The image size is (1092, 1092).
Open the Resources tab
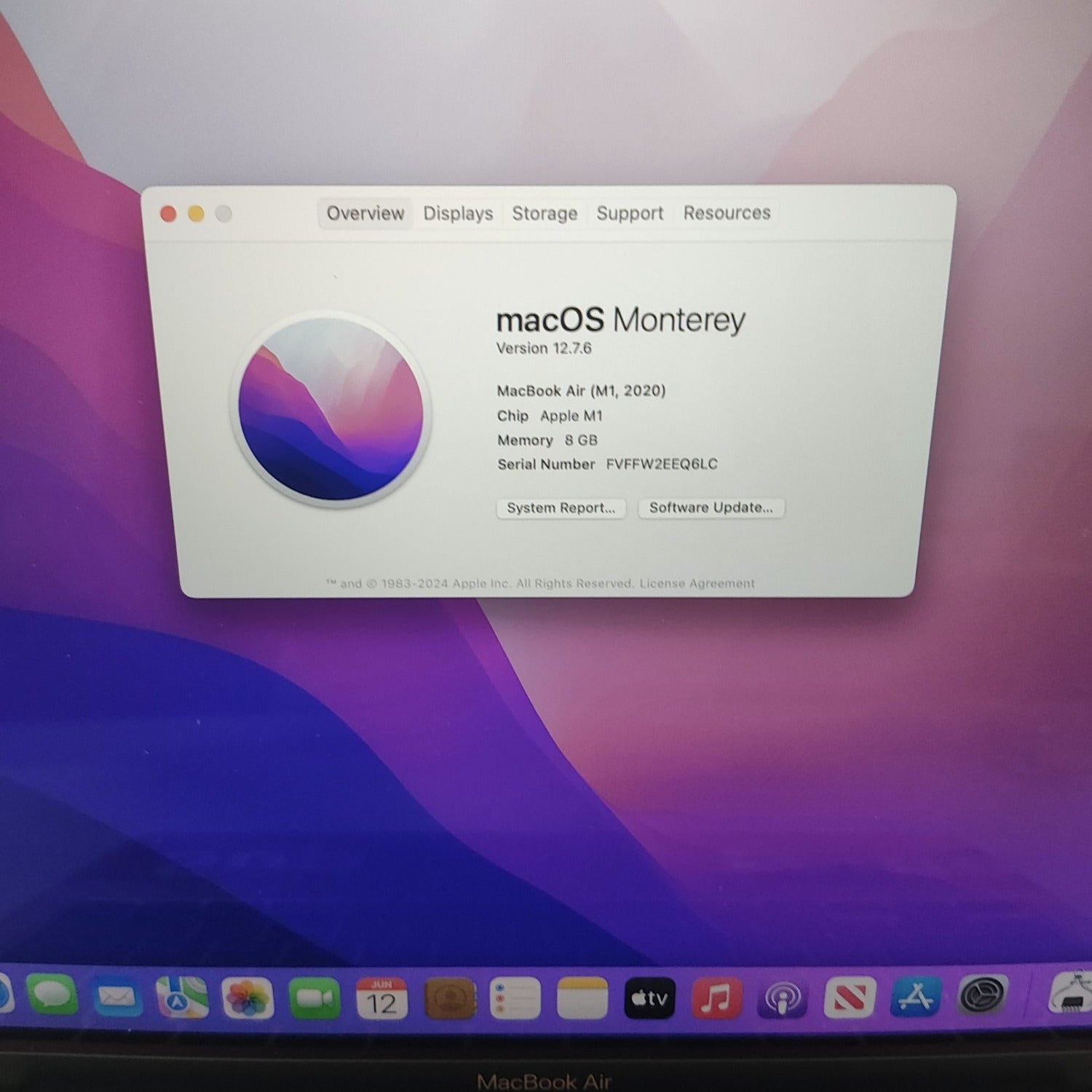(x=727, y=213)
